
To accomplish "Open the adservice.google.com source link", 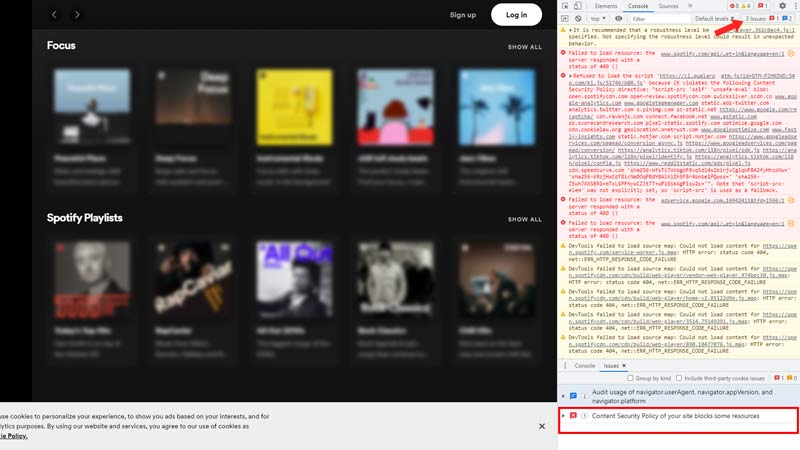I will coord(722,201).
